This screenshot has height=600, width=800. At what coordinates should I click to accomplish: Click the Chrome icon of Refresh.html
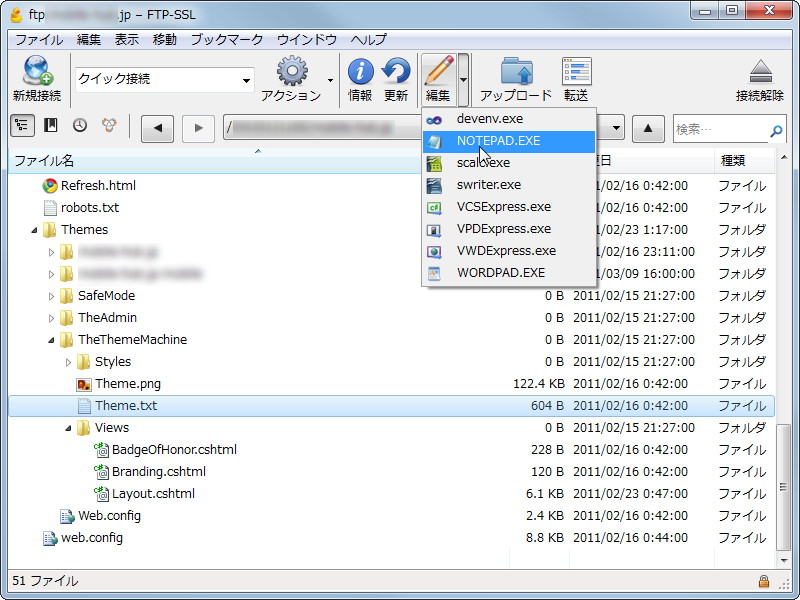click(49, 186)
